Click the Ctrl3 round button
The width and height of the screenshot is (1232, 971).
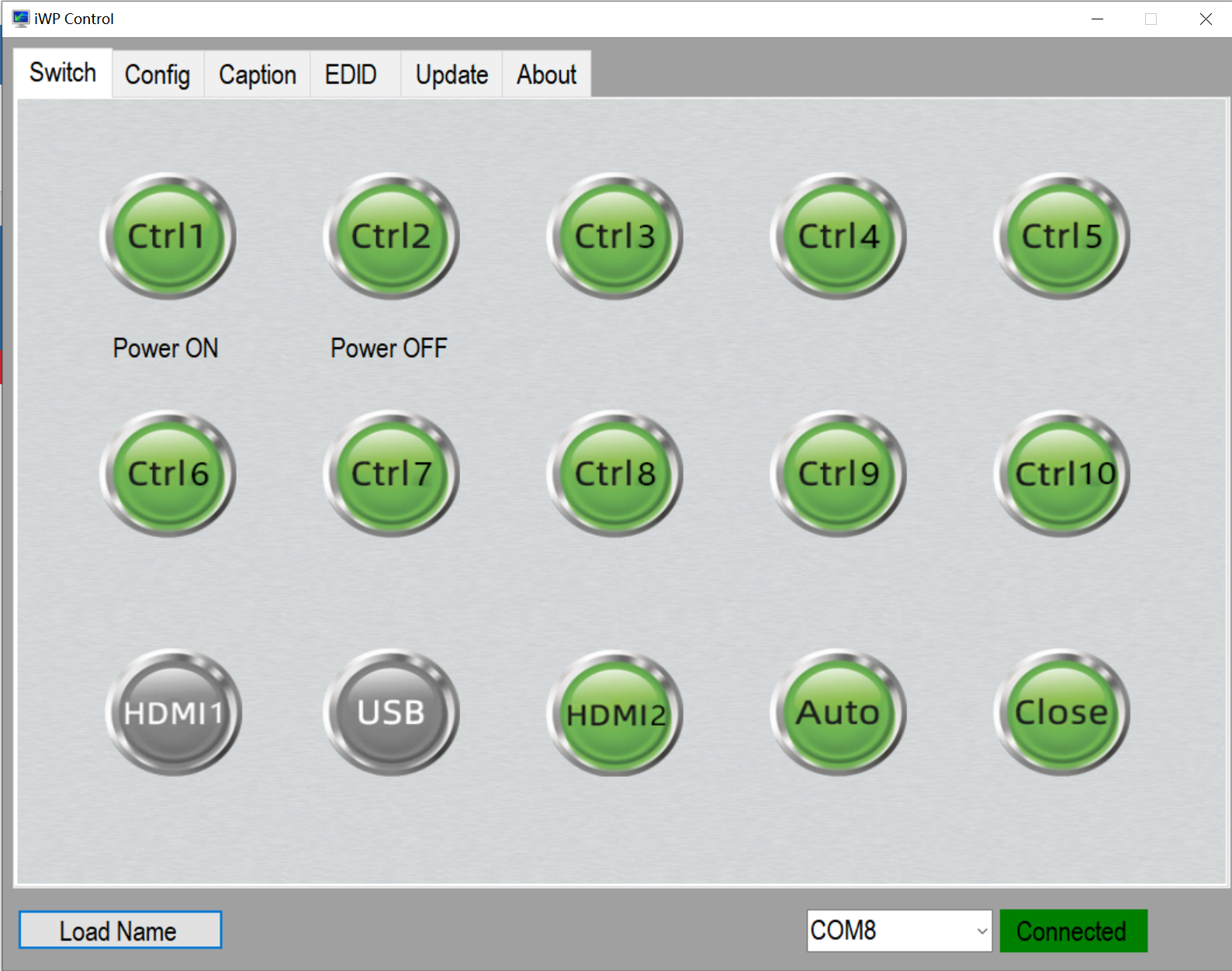[614, 236]
